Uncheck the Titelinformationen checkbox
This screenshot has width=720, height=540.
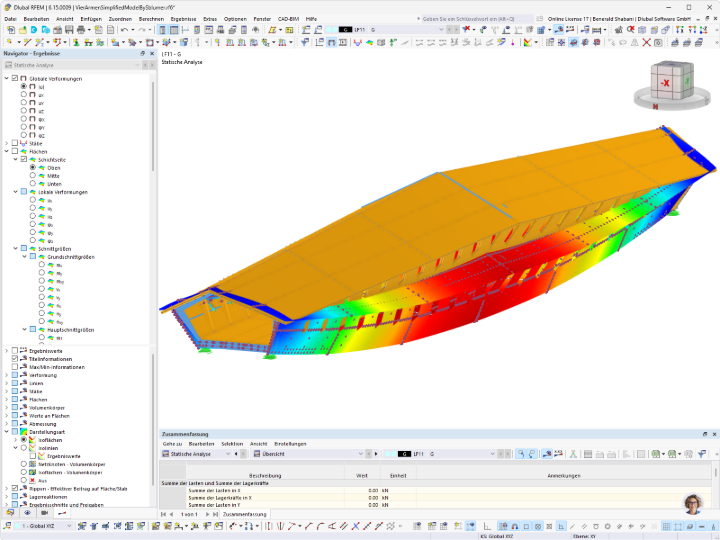point(15,359)
